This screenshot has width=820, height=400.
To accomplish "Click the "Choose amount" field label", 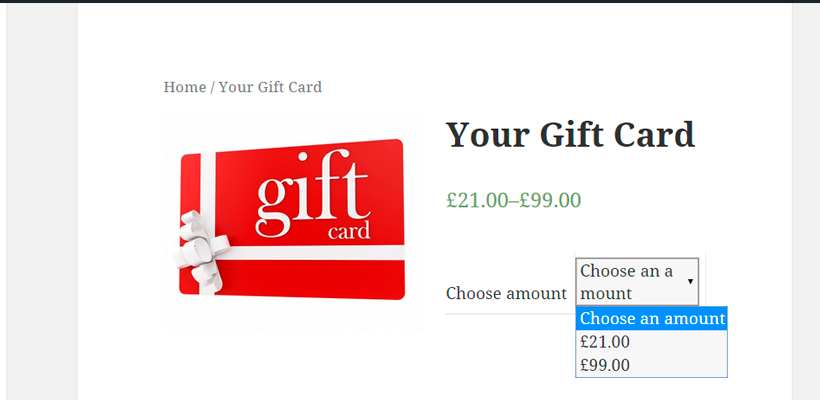I will (506, 293).
